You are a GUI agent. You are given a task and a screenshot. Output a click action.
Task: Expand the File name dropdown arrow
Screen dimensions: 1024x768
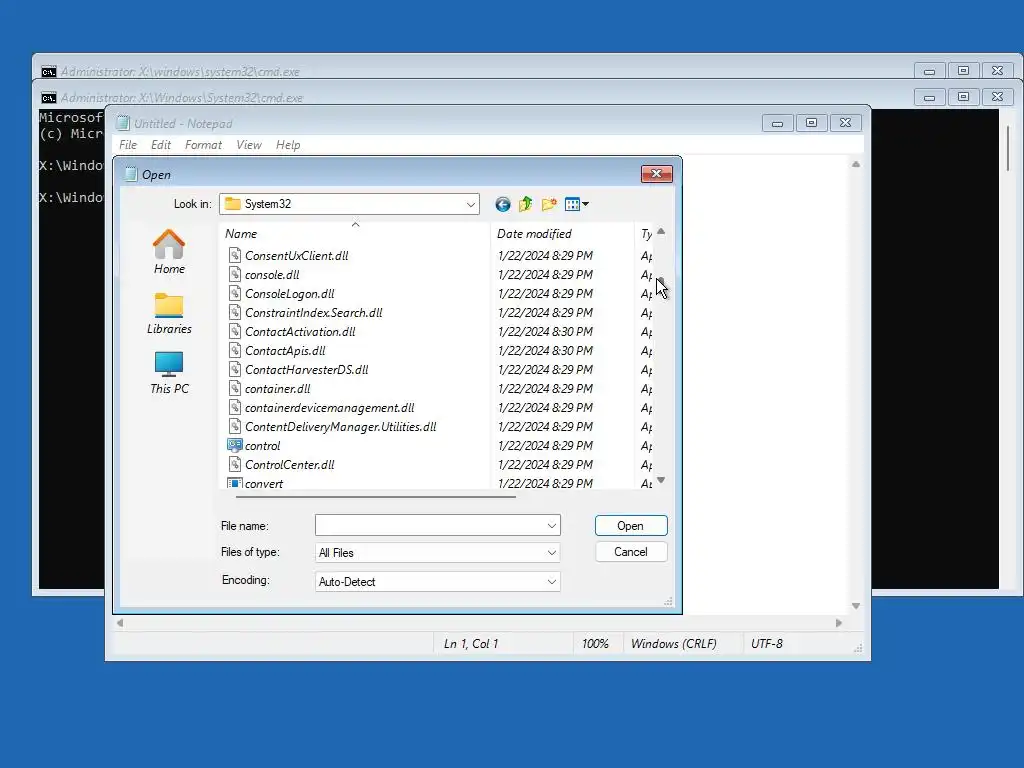(552, 526)
